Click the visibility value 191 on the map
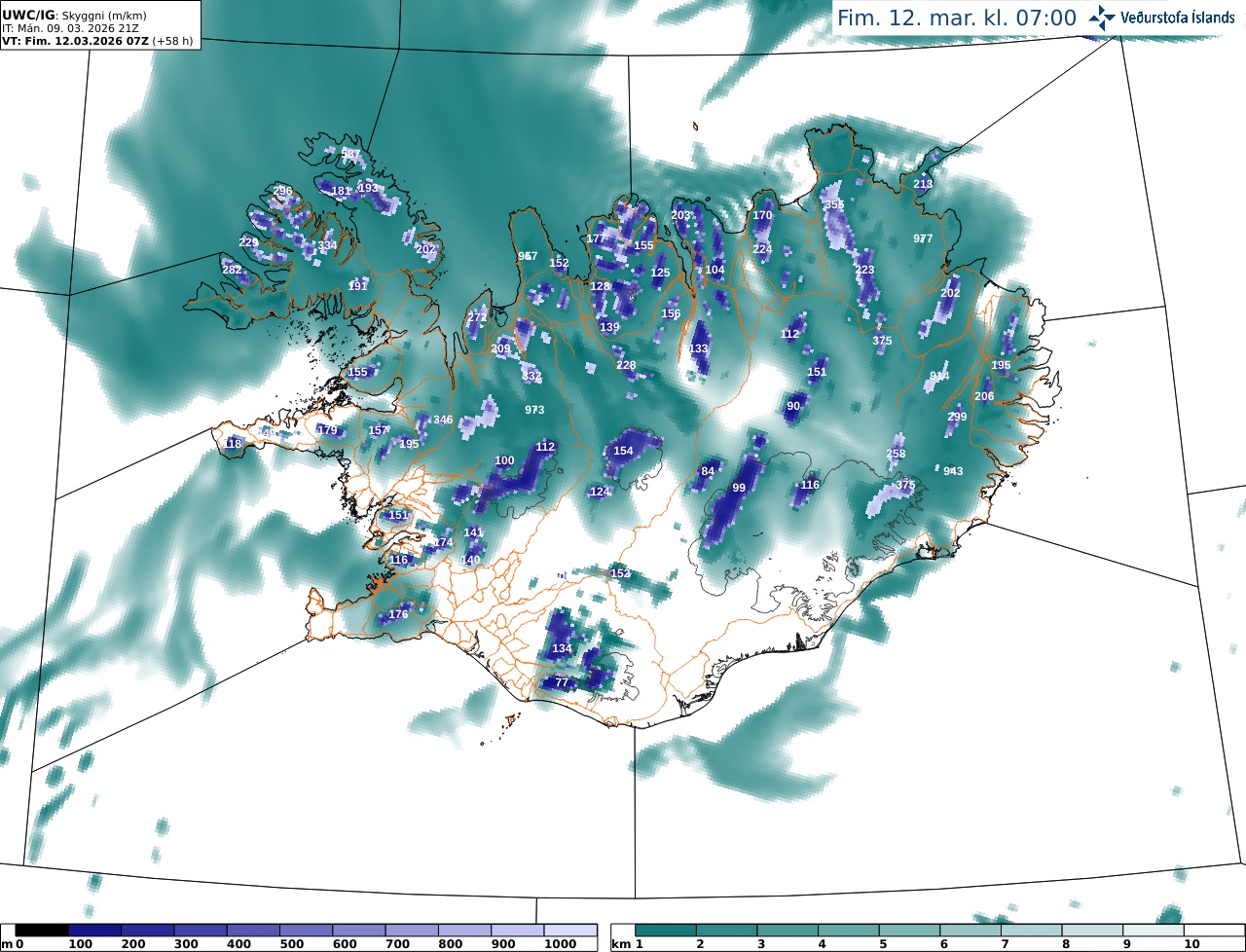This screenshot has width=1246, height=952. [x=358, y=286]
